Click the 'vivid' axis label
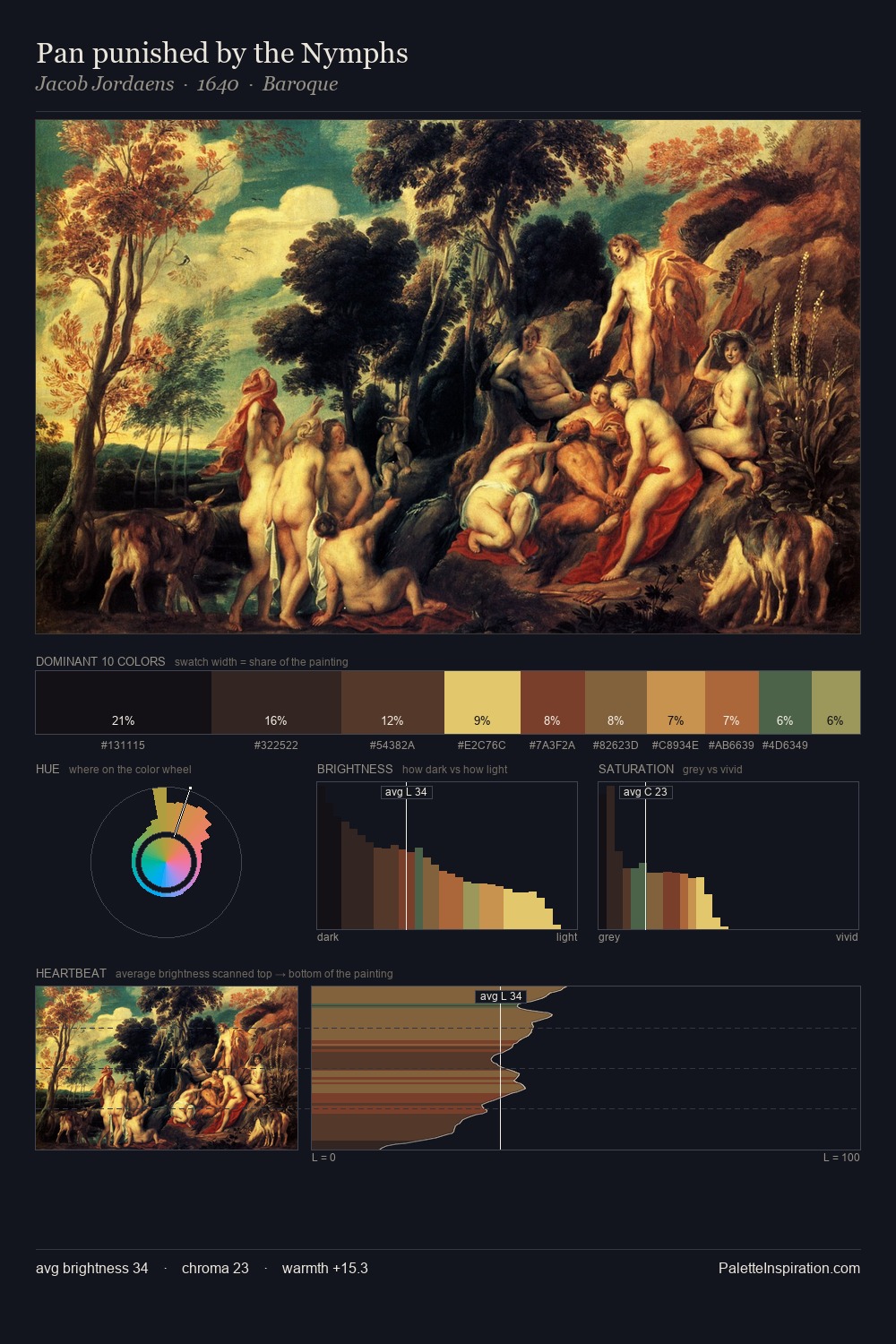Image resolution: width=896 pixels, height=1344 pixels. click(x=847, y=937)
